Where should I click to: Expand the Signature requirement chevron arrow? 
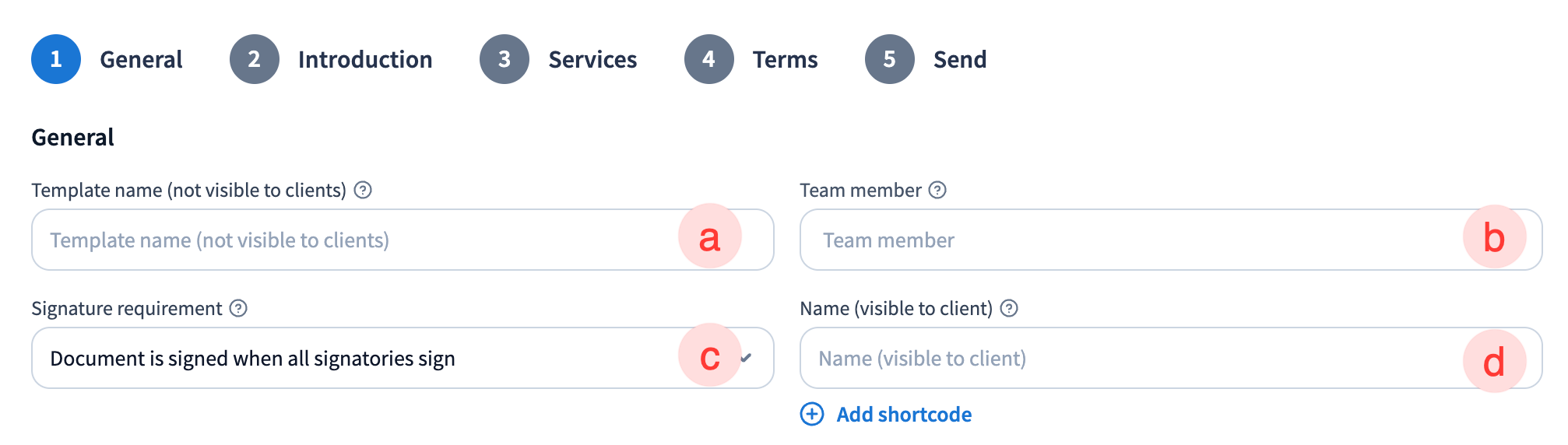tap(746, 358)
